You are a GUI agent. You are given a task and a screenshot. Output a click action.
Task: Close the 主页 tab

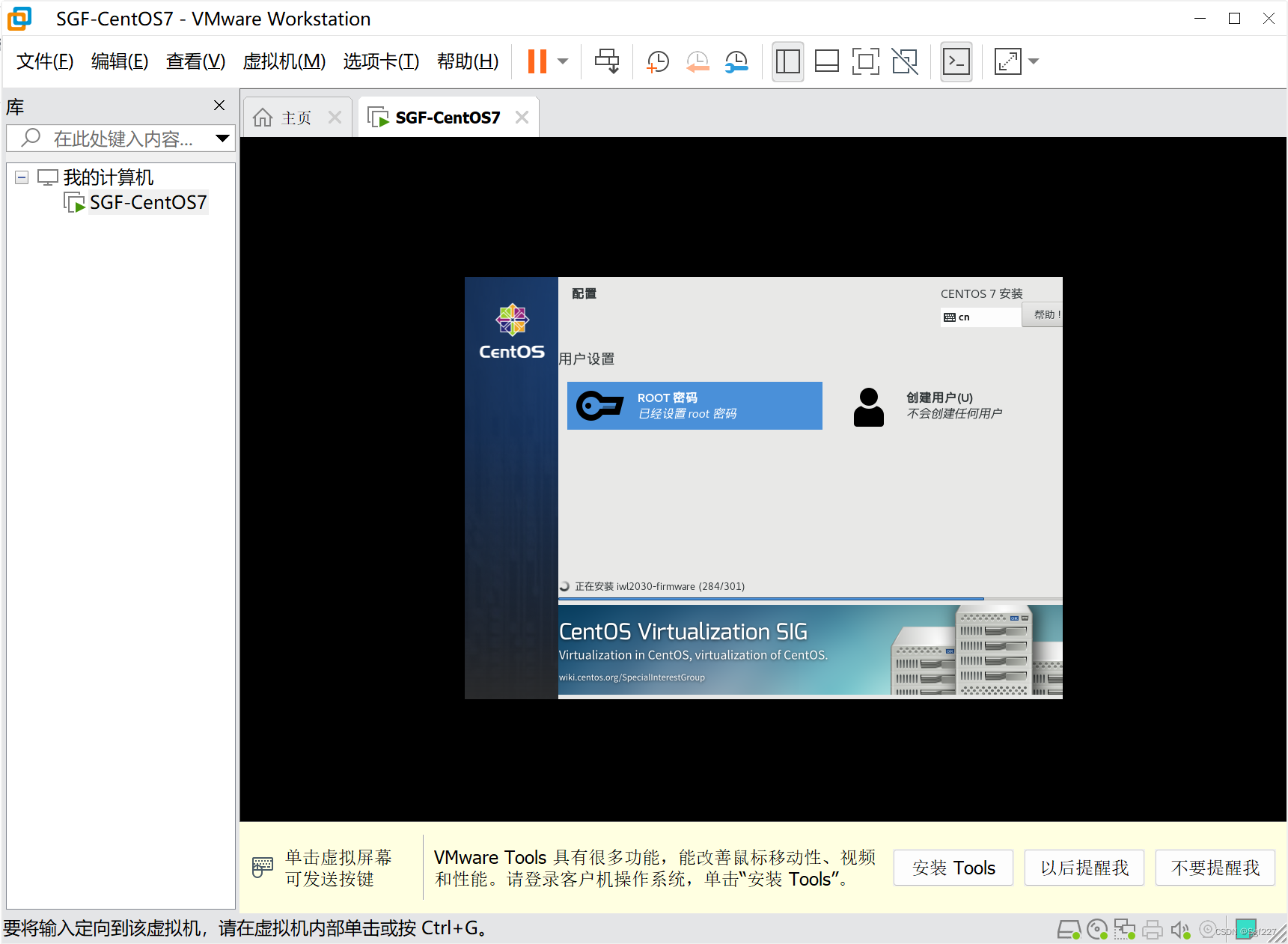[335, 118]
